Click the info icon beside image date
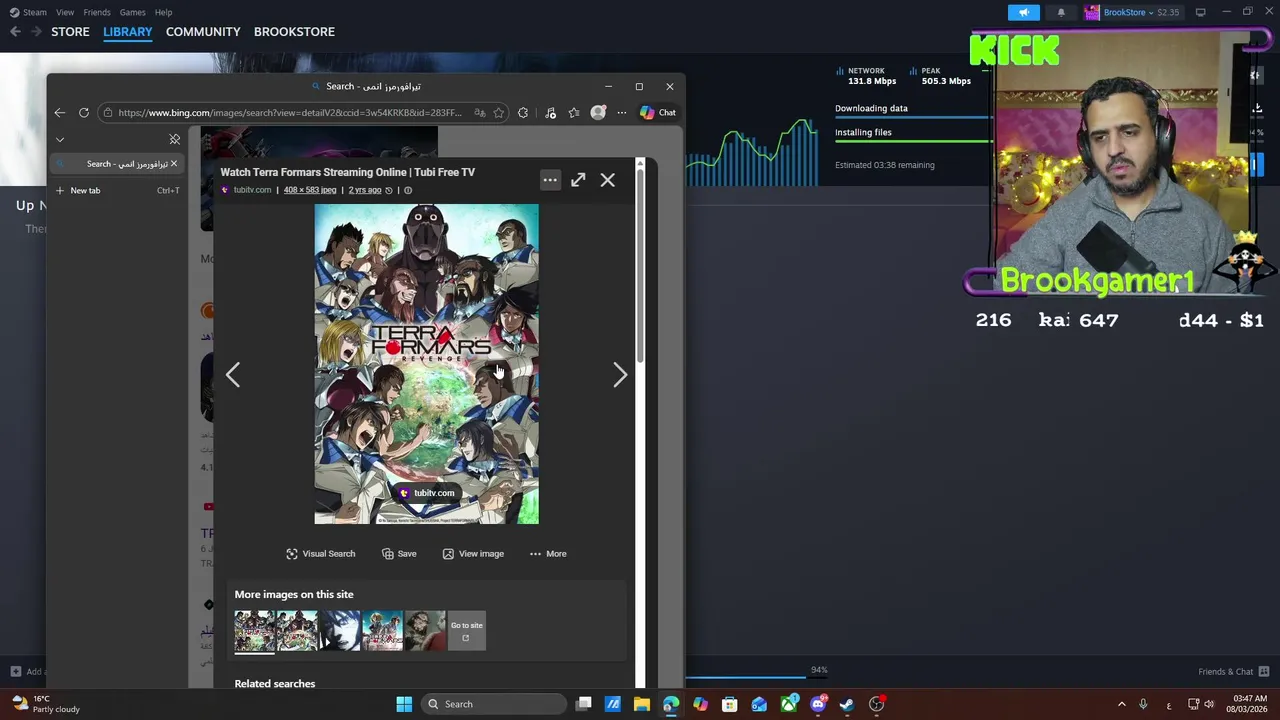Viewport: 1280px width, 720px height. [x=408, y=190]
